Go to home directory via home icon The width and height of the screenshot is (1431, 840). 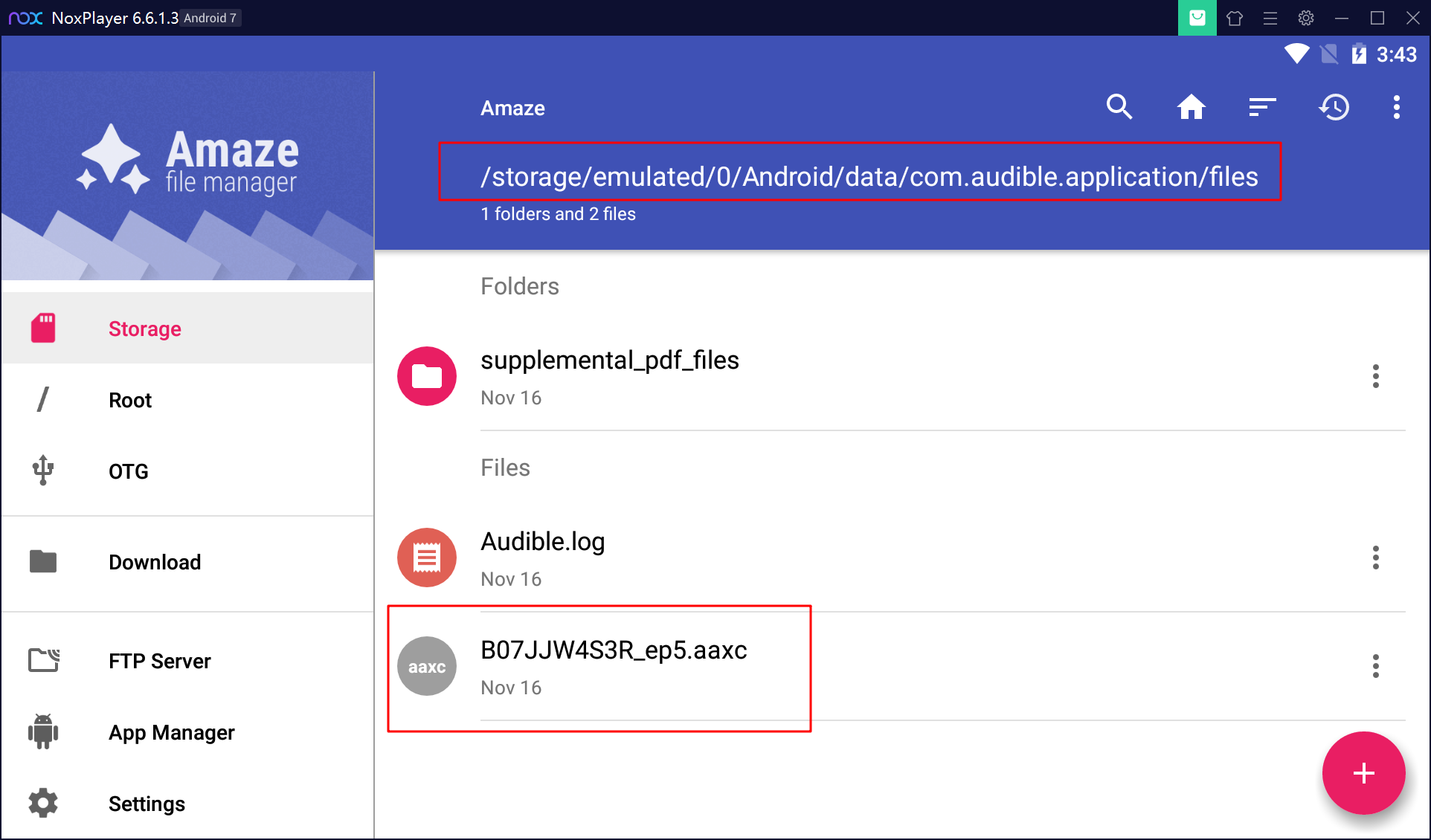(x=1191, y=108)
